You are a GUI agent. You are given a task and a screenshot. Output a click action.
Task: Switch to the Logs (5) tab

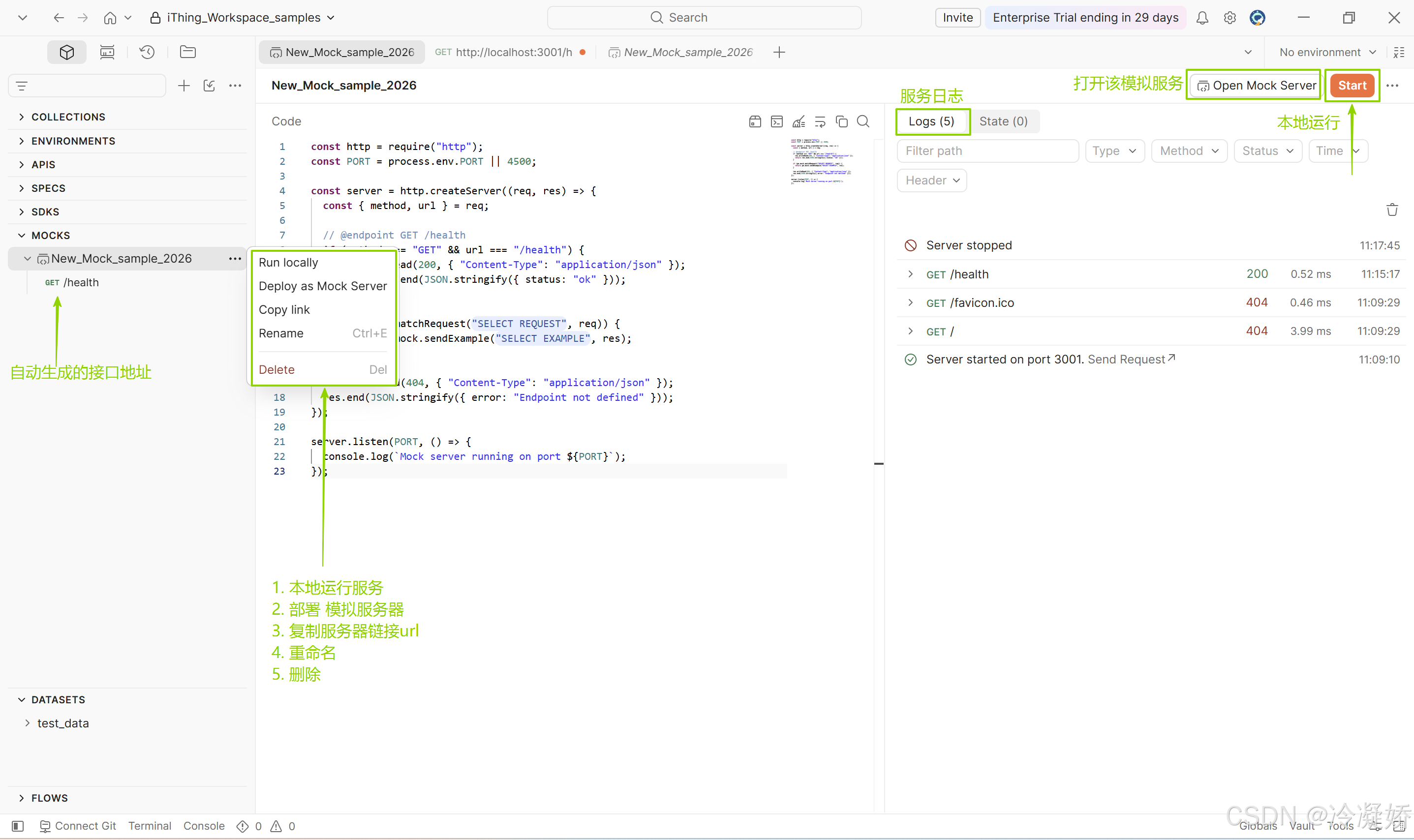point(931,121)
